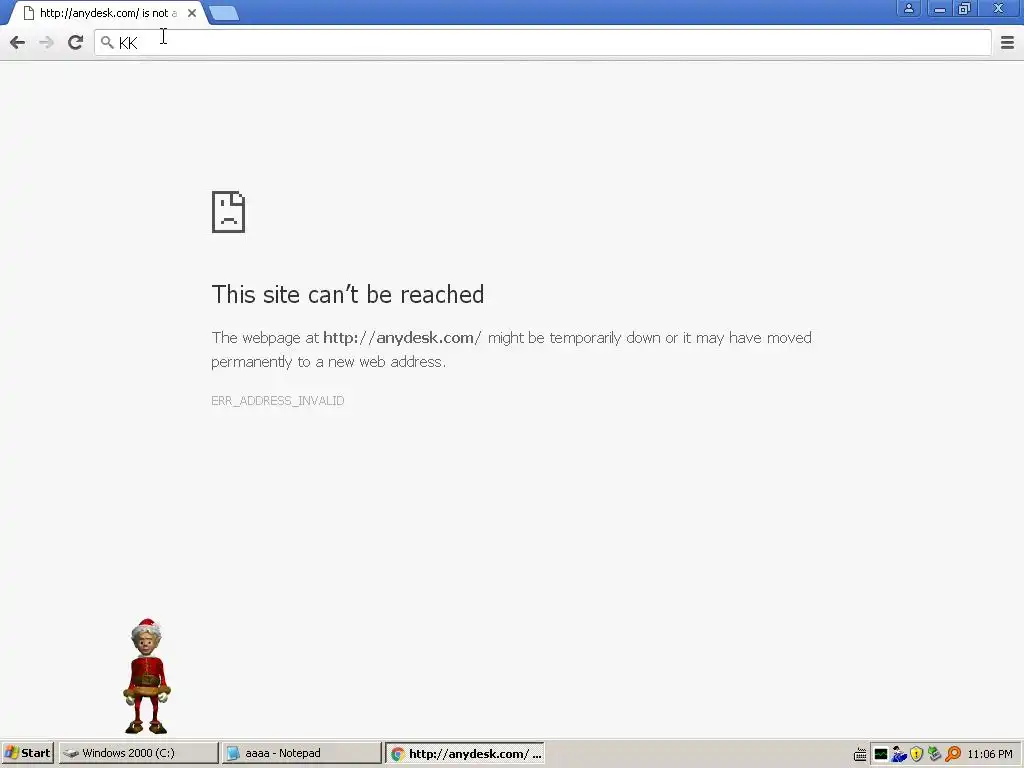
Task: Click the ERR_ADDRESS_INVALID error code
Action: (278, 400)
